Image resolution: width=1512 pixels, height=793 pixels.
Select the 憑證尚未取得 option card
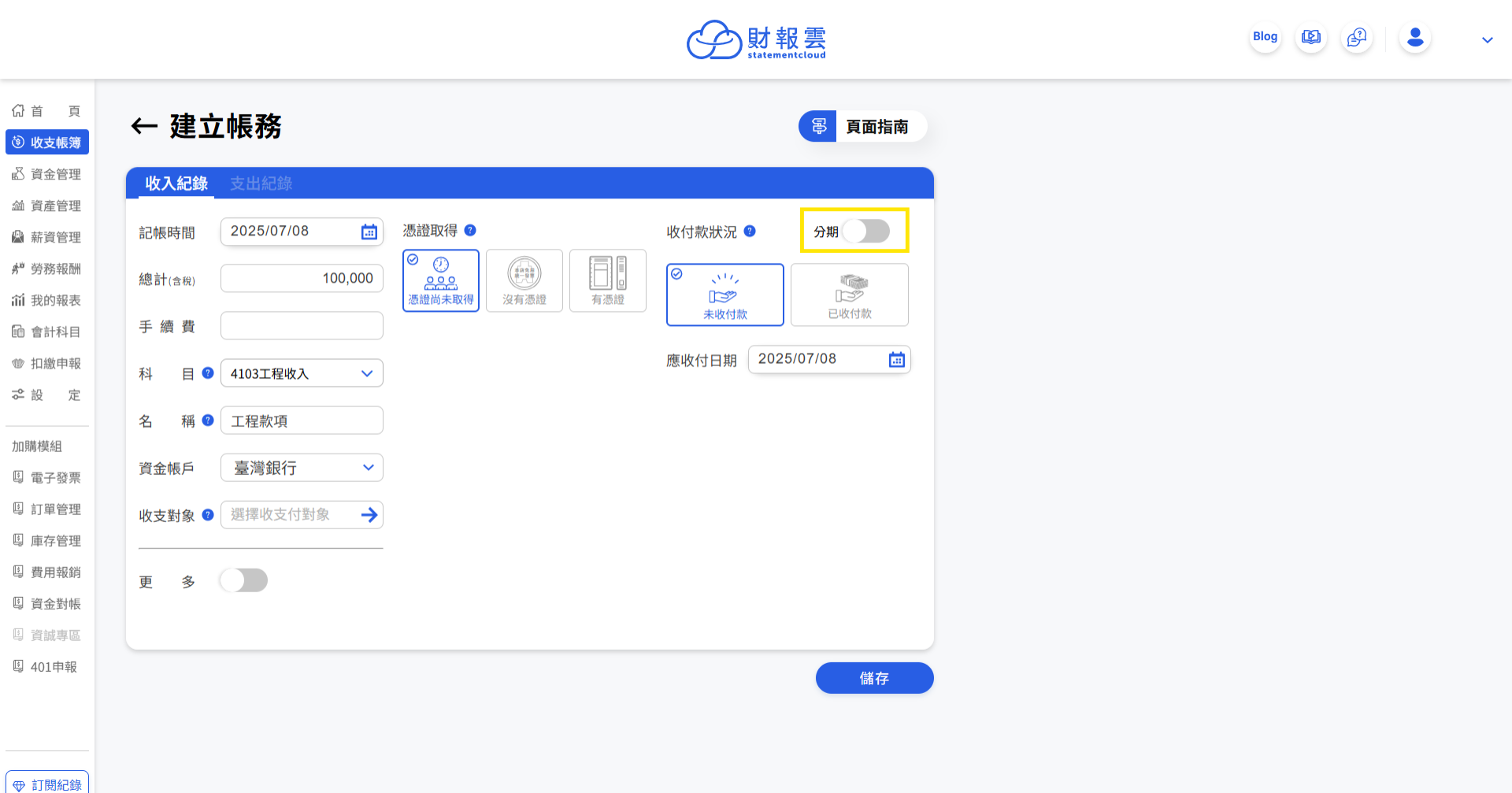click(441, 280)
